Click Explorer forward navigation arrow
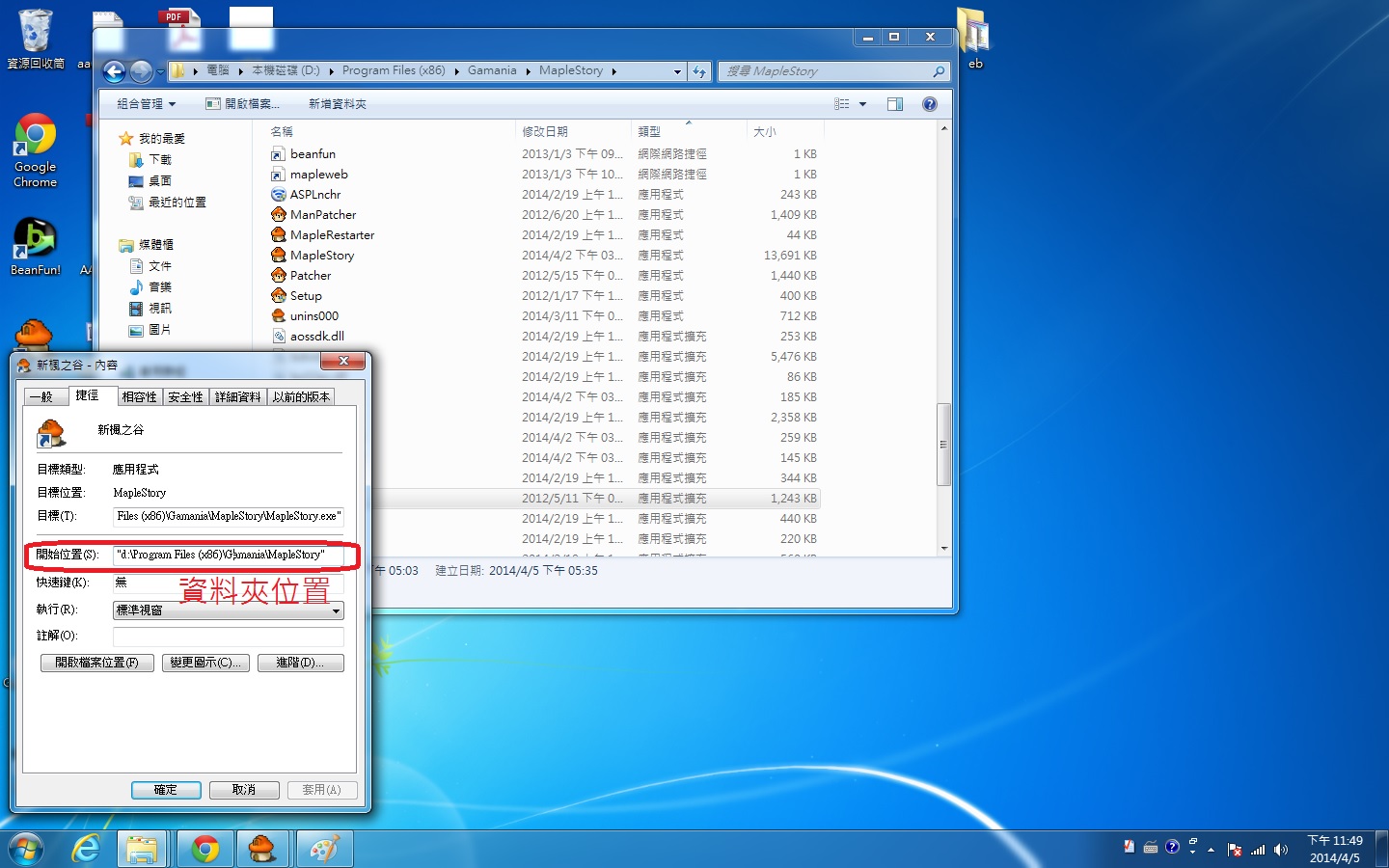The width and height of the screenshot is (1389, 868). click(141, 71)
